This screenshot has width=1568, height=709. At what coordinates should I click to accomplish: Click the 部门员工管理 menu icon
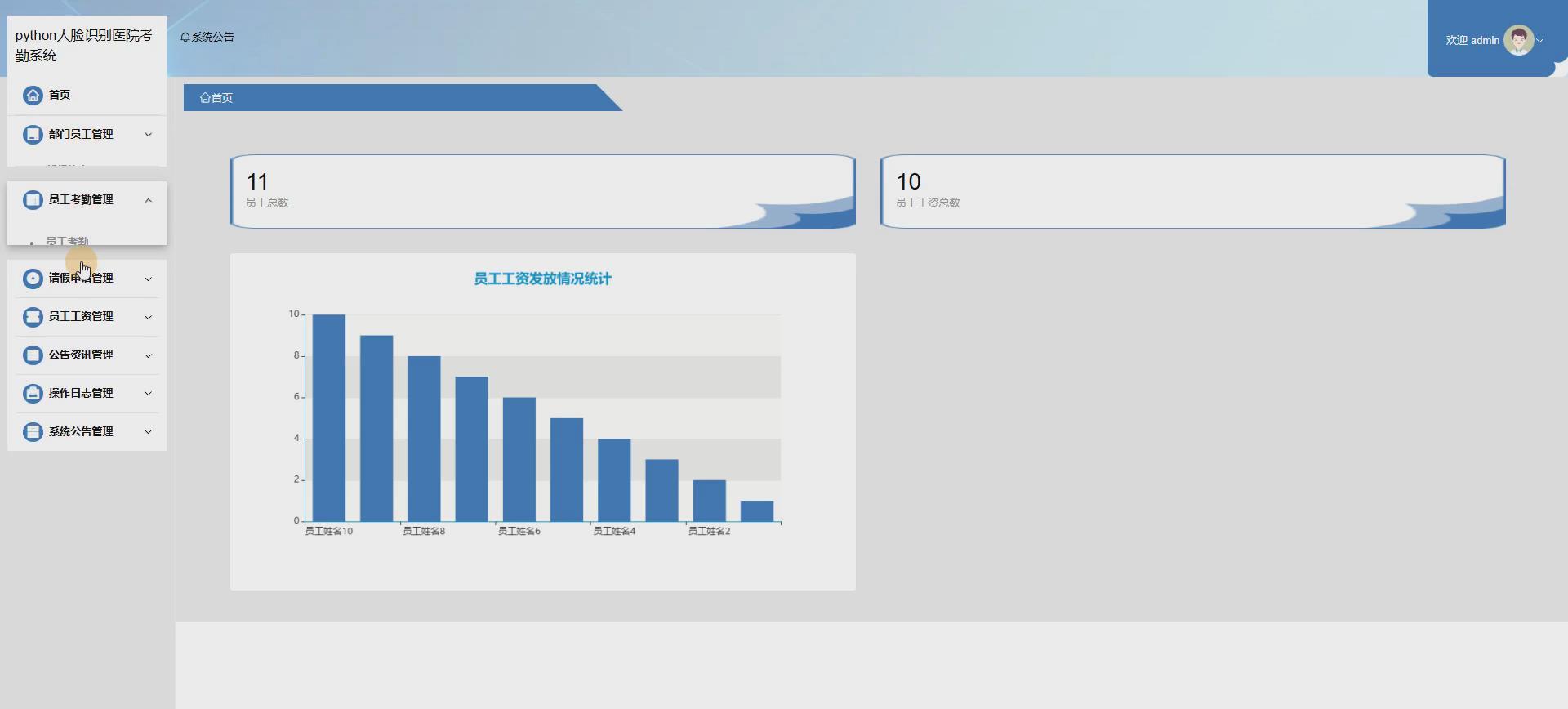coord(33,135)
